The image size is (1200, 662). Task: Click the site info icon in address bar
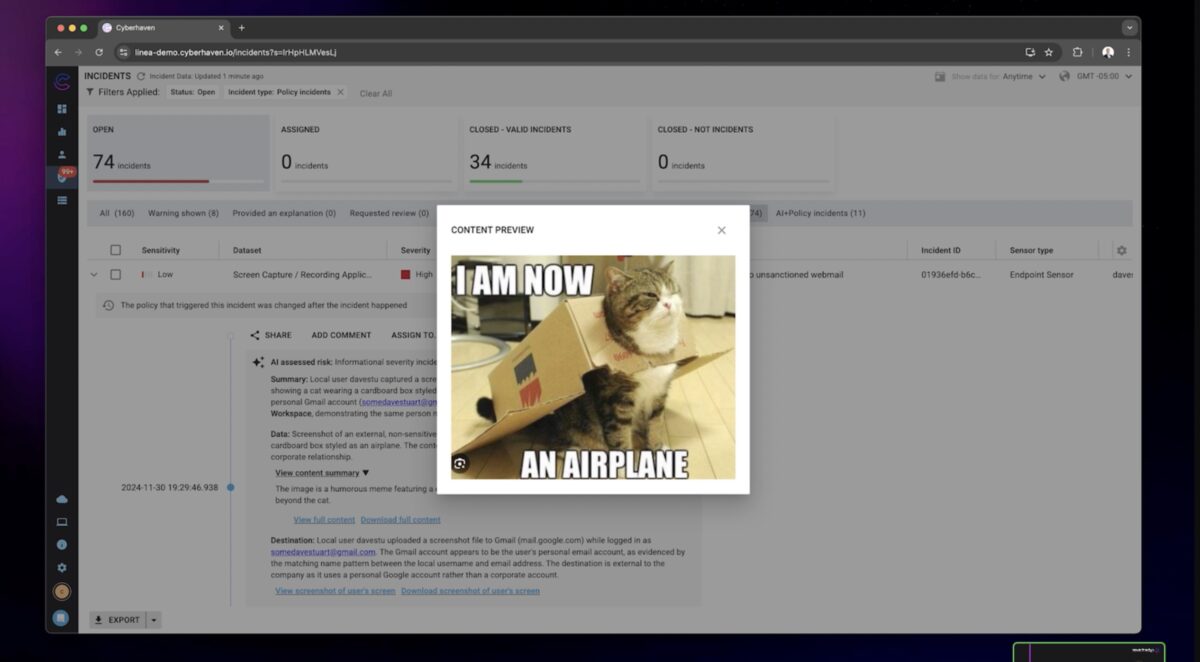124,52
